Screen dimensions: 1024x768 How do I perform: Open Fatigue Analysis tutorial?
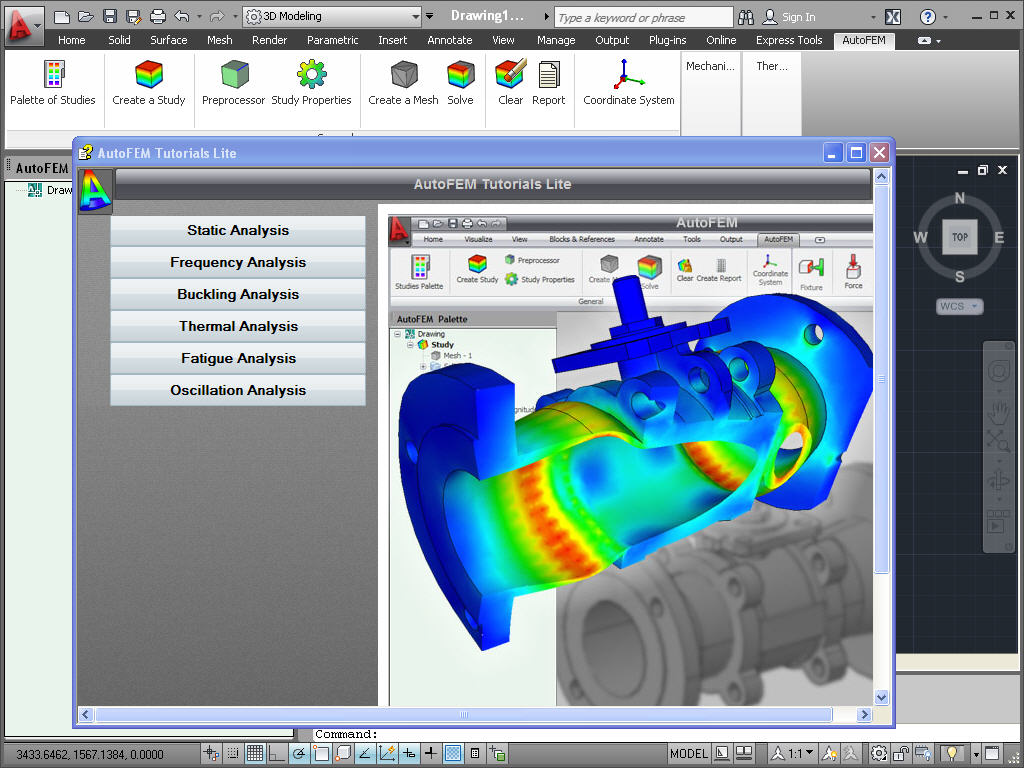point(238,359)
